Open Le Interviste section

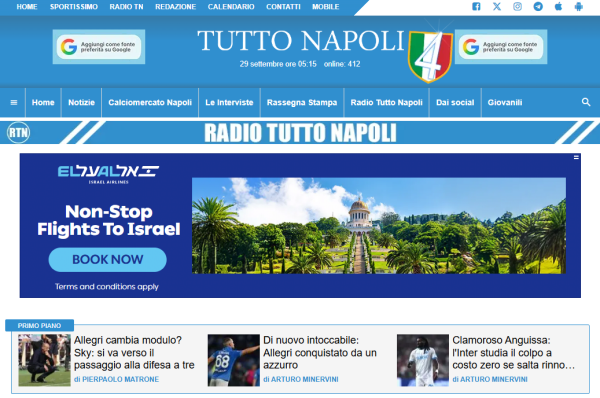pyautogui.click(x=229, y=103)
